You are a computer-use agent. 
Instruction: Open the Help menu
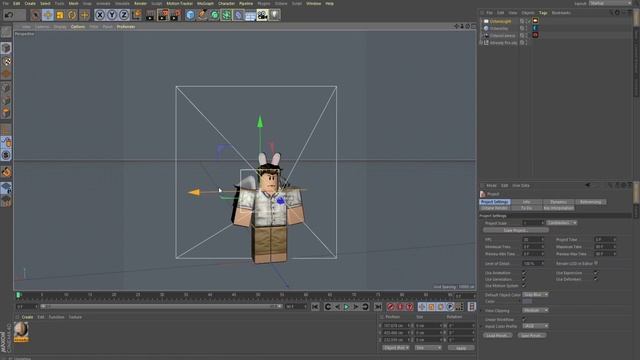329,3
